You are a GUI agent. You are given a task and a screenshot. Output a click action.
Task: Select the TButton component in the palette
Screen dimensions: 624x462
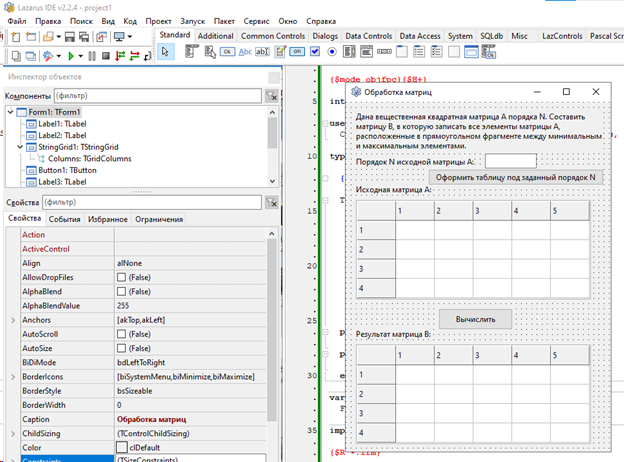coord(228,51)
